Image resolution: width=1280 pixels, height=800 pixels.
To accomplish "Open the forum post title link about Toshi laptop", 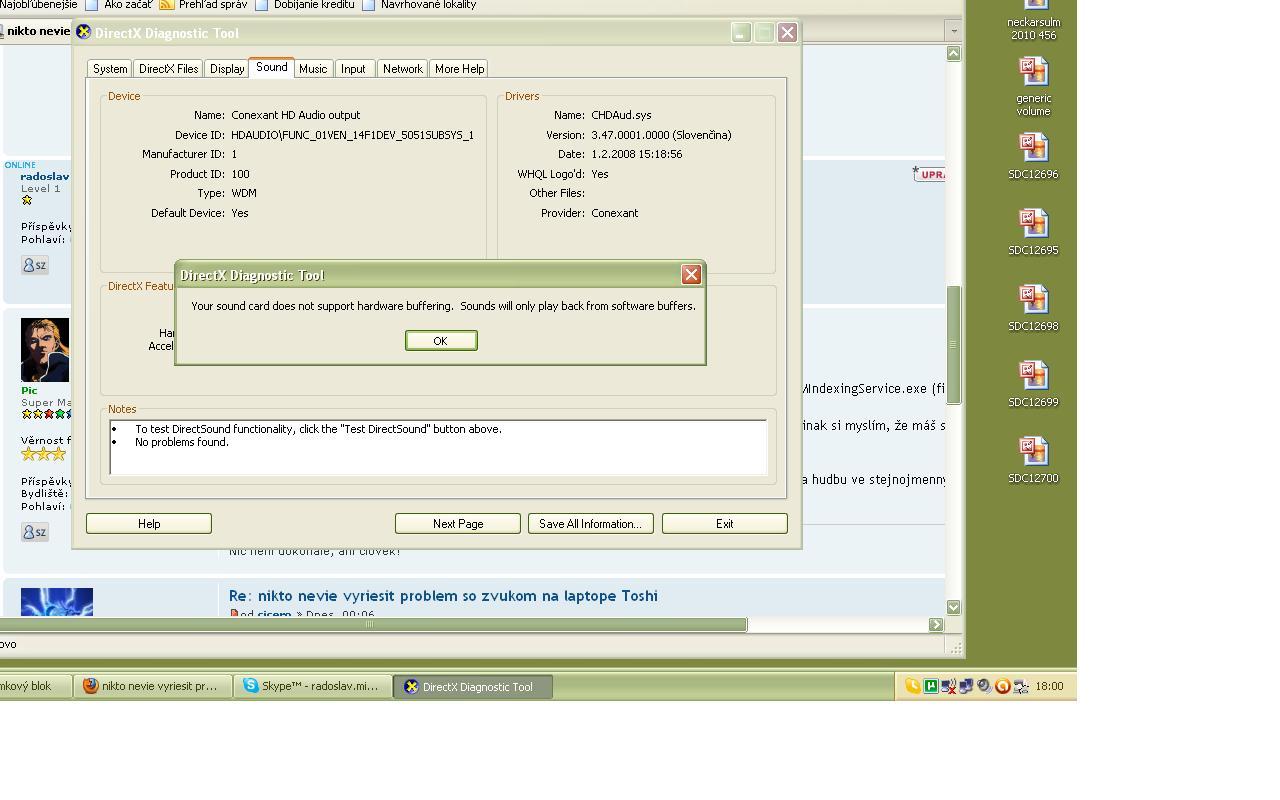I will click(x=443, y=596).
